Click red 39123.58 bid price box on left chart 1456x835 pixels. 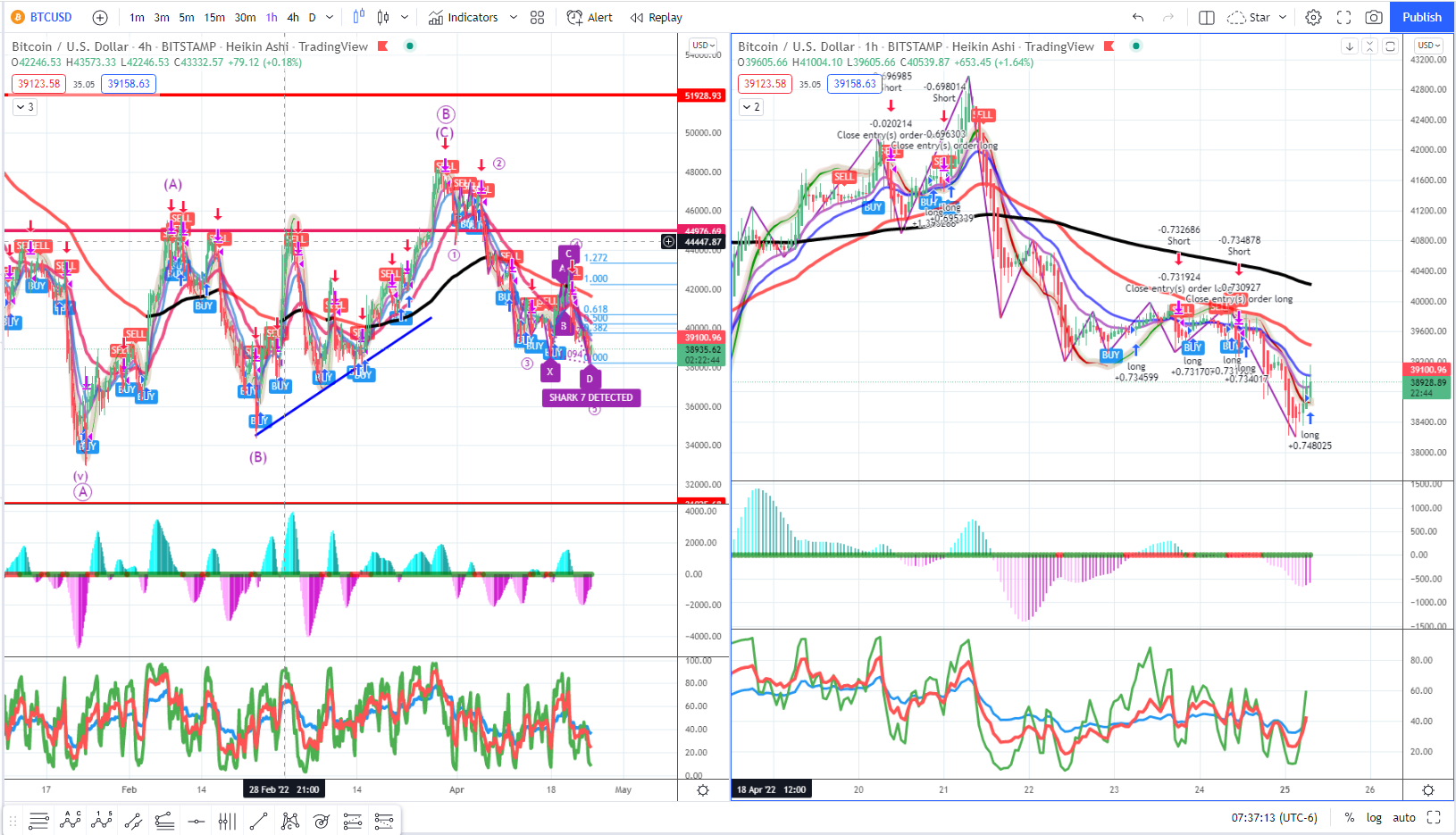pos(38,84)
